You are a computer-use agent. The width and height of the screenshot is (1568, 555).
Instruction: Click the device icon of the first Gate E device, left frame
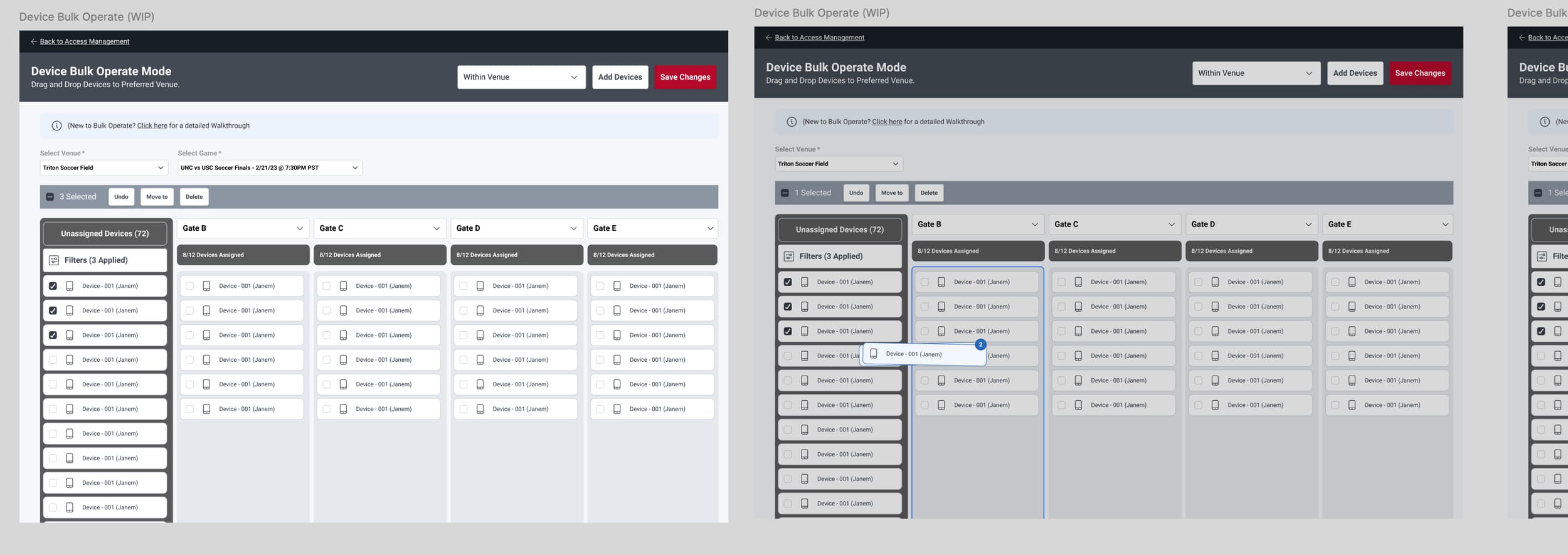pos(617,286)
